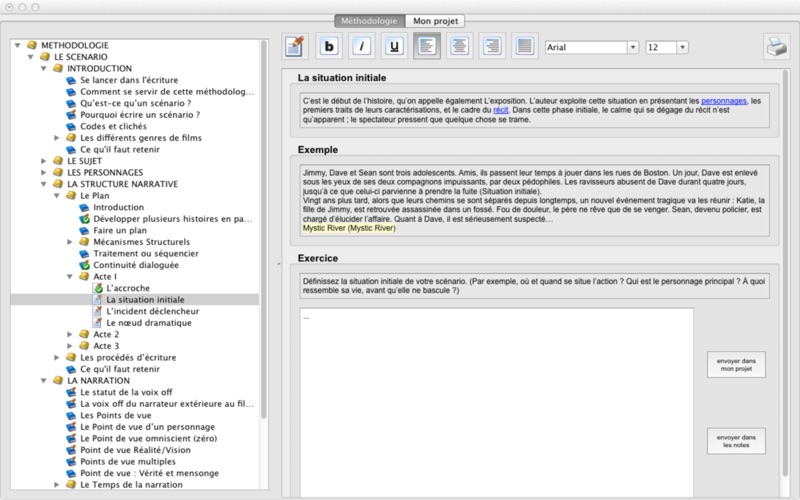Expand 'Les différents genres de films'

click(57, 138)
